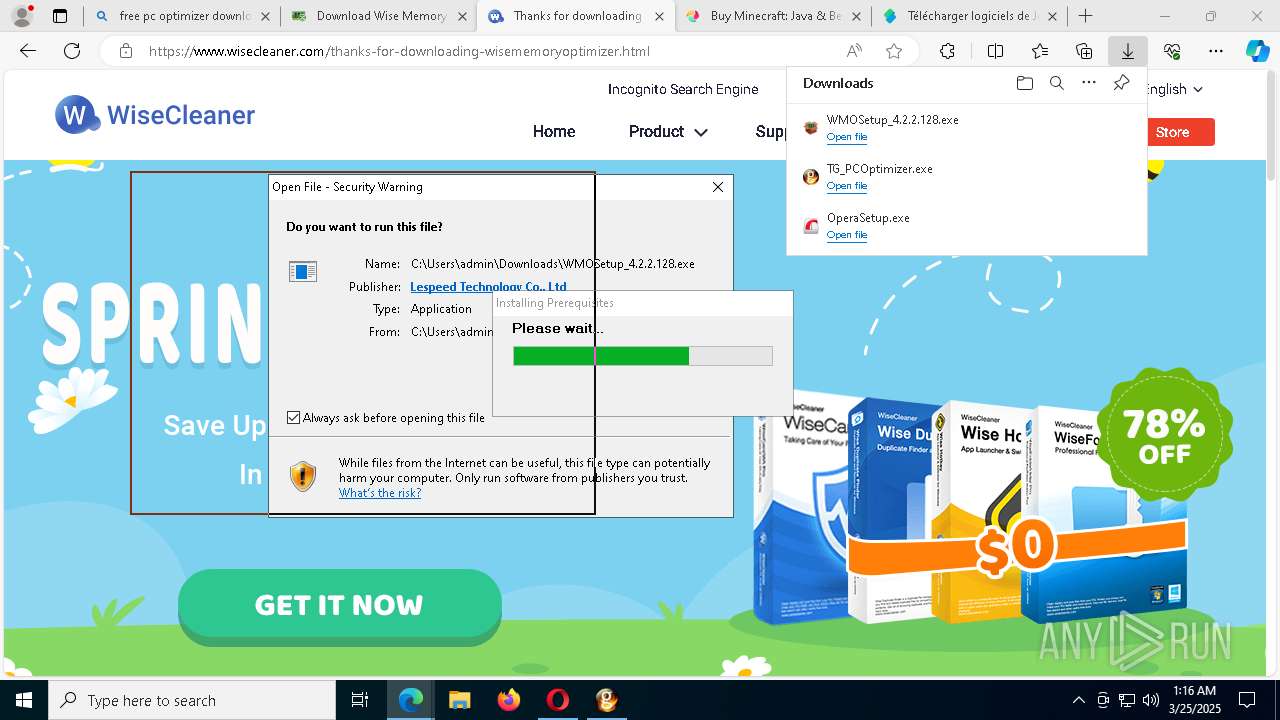Open the Incognito Search Engine link

683,89
